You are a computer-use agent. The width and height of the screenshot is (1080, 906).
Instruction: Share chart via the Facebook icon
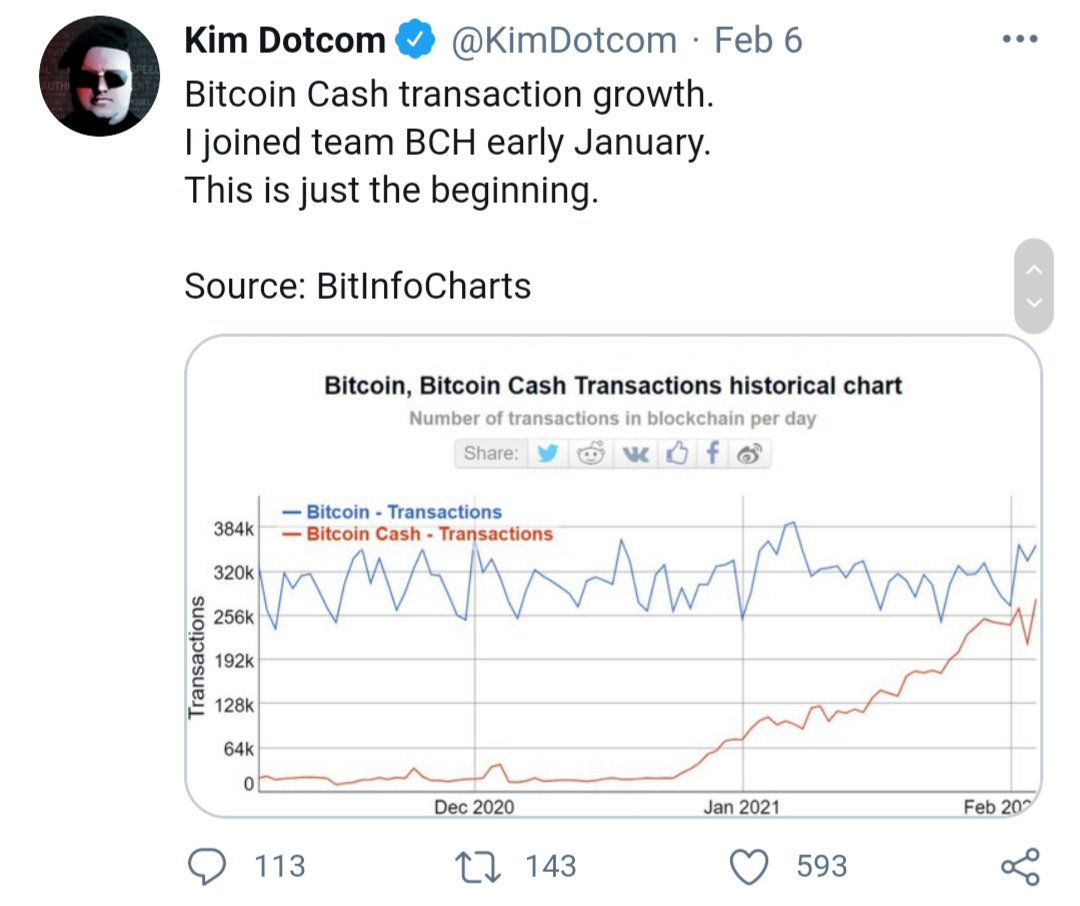click(x=713, y=453)
